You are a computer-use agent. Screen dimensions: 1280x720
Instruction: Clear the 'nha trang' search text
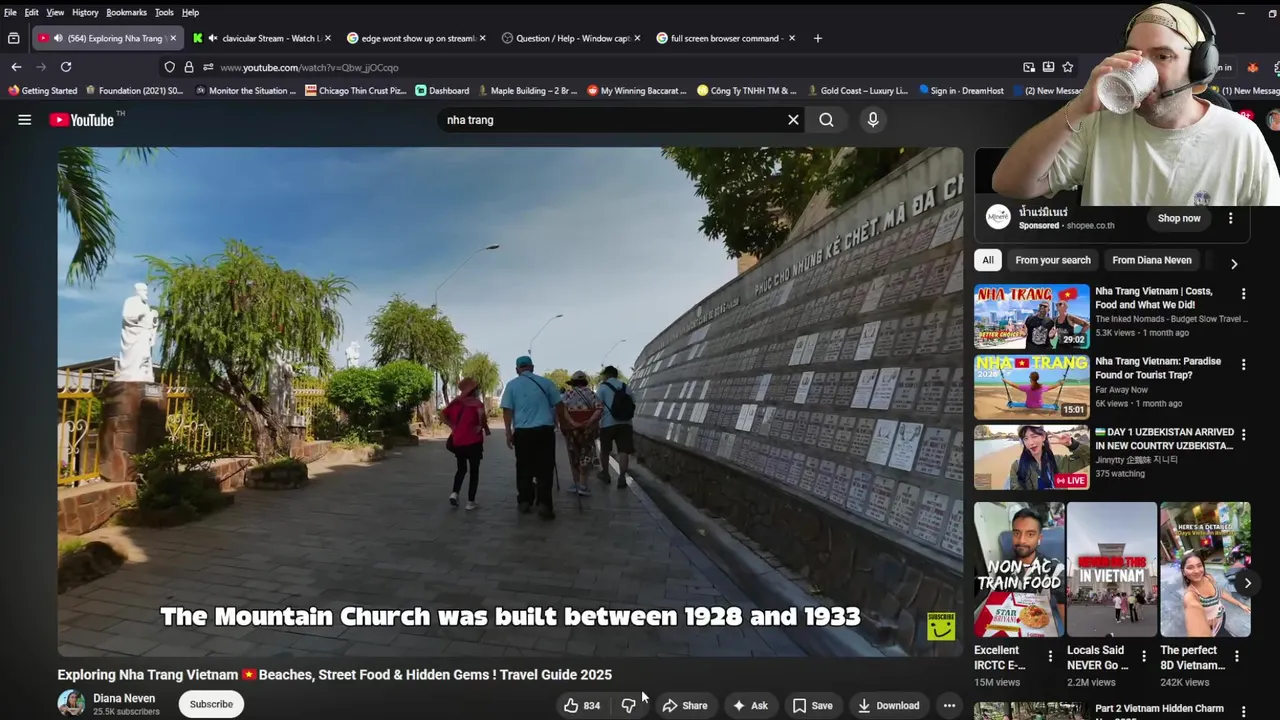point(793,120)
